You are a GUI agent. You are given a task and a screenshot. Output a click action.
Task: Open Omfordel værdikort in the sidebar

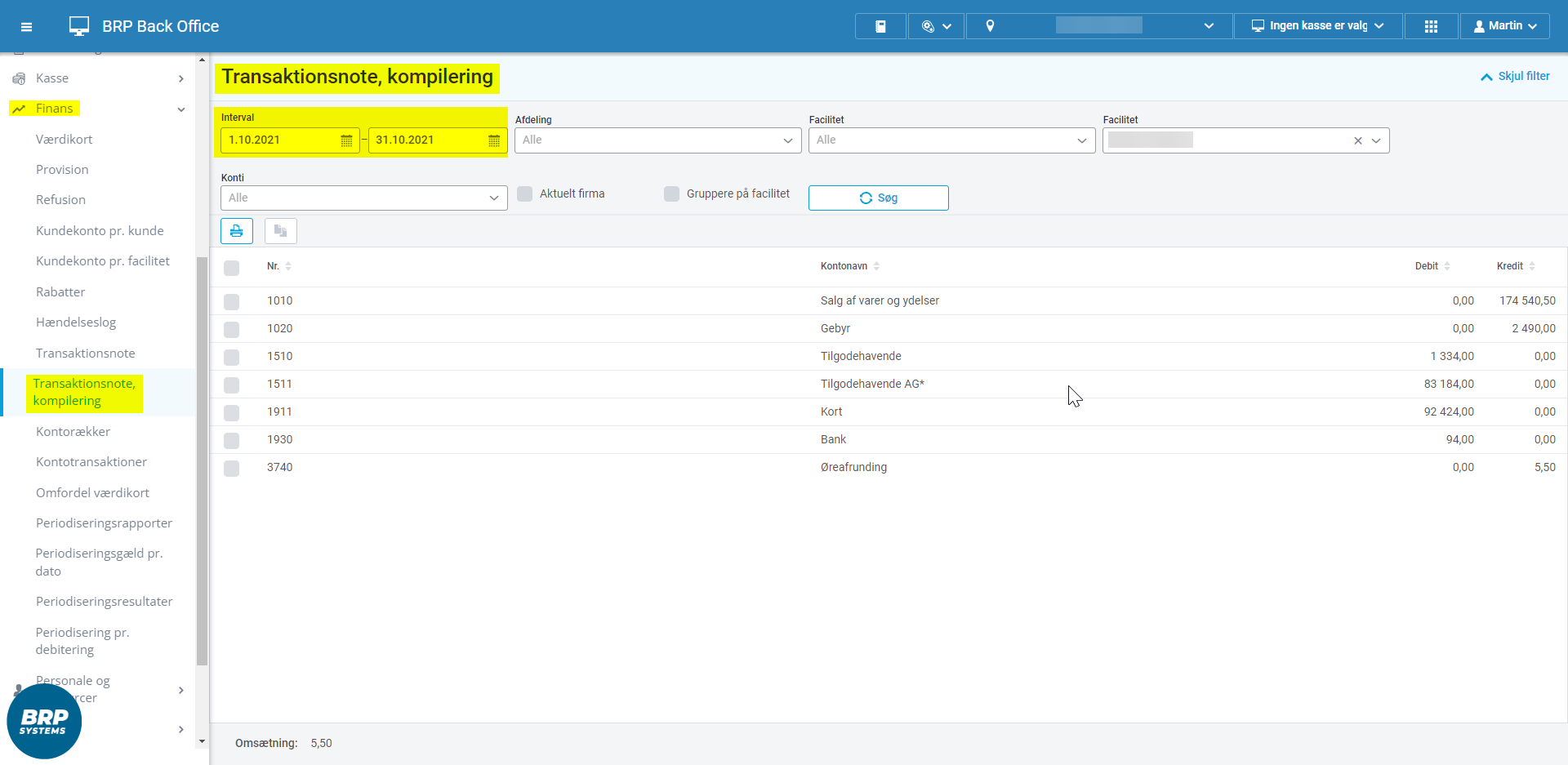click(92, 493)
